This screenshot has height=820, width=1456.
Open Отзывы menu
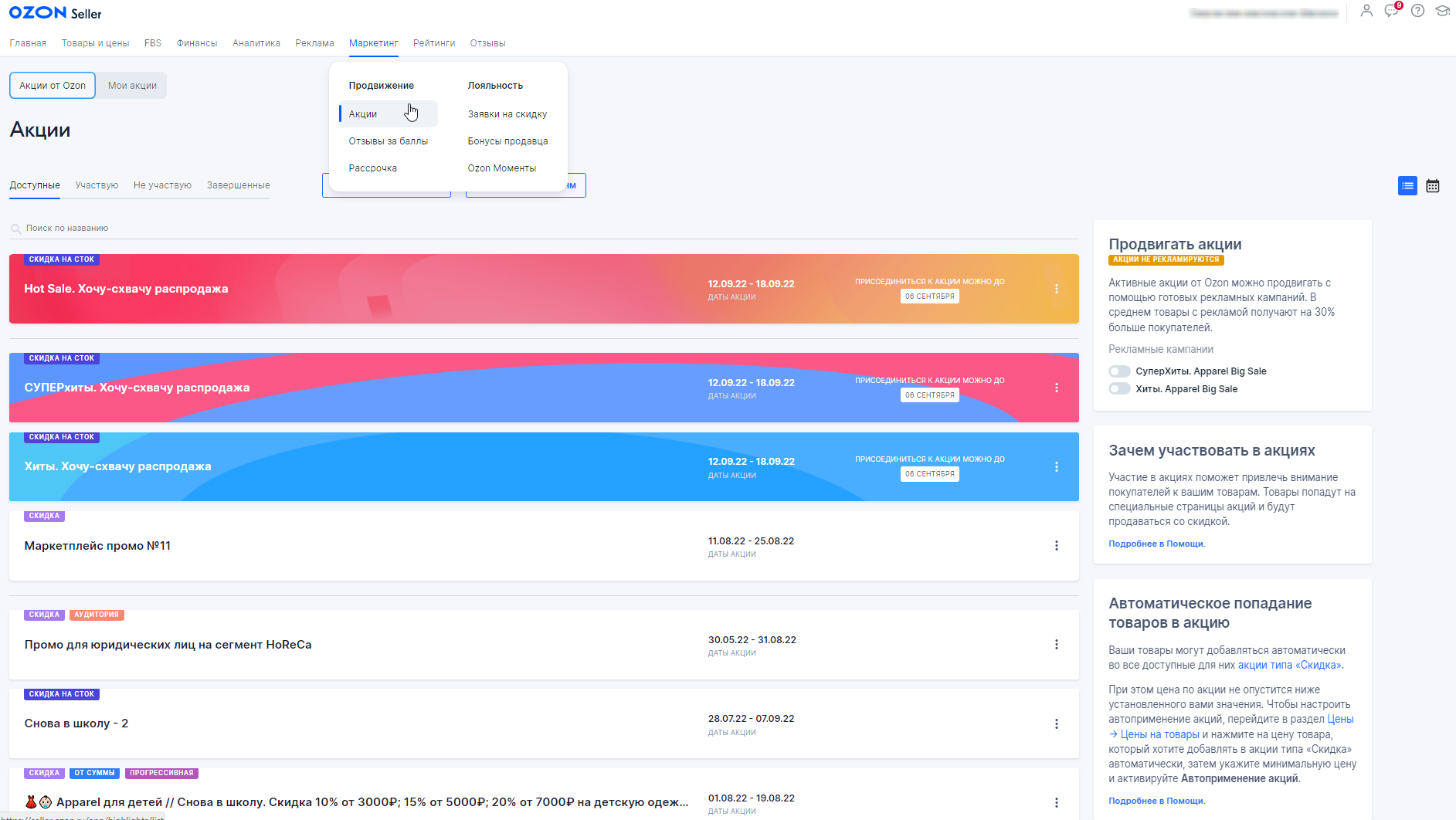click(488, 43)
